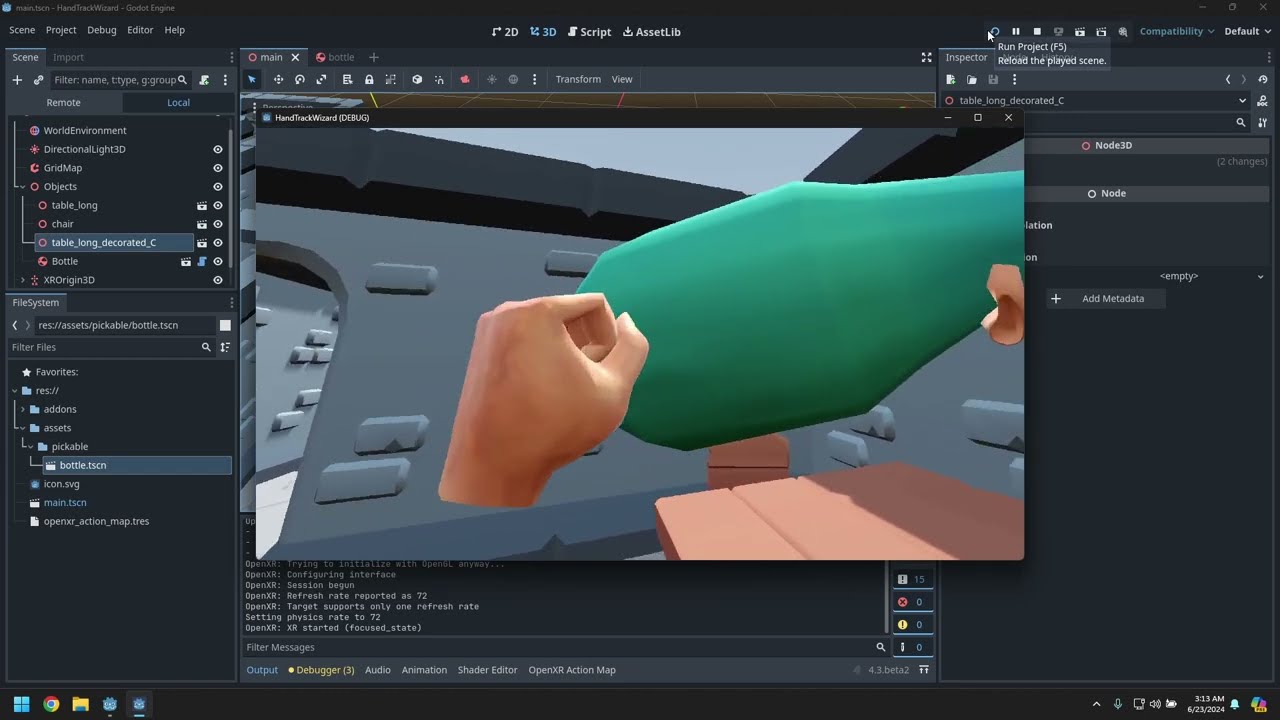1280x720 pixels.
Task: Switch to the bottle scene tab
Action: [335, 57]
